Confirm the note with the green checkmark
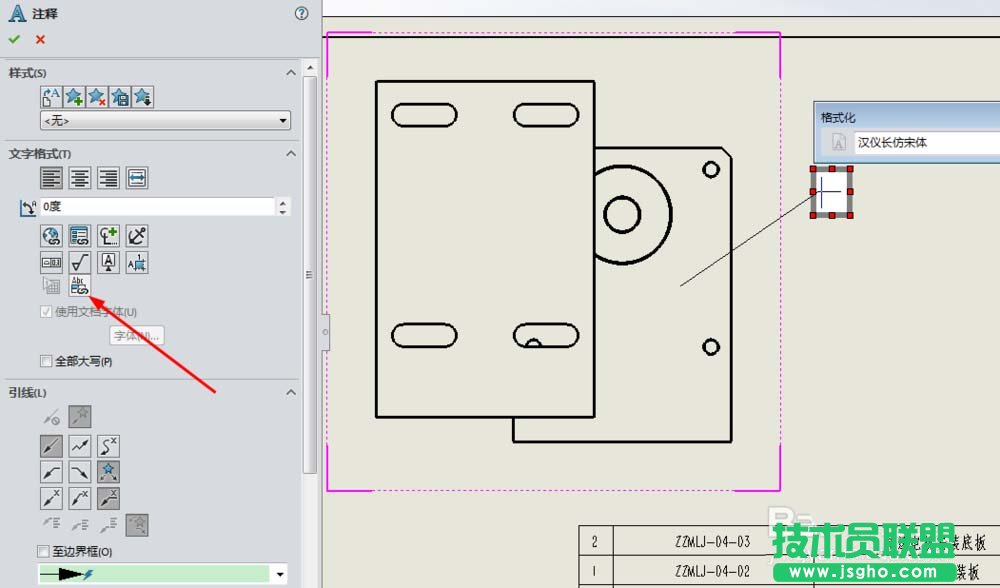The width and height of the screenshot is (1000, 588). pyautogui.click(x=14, y=40)
